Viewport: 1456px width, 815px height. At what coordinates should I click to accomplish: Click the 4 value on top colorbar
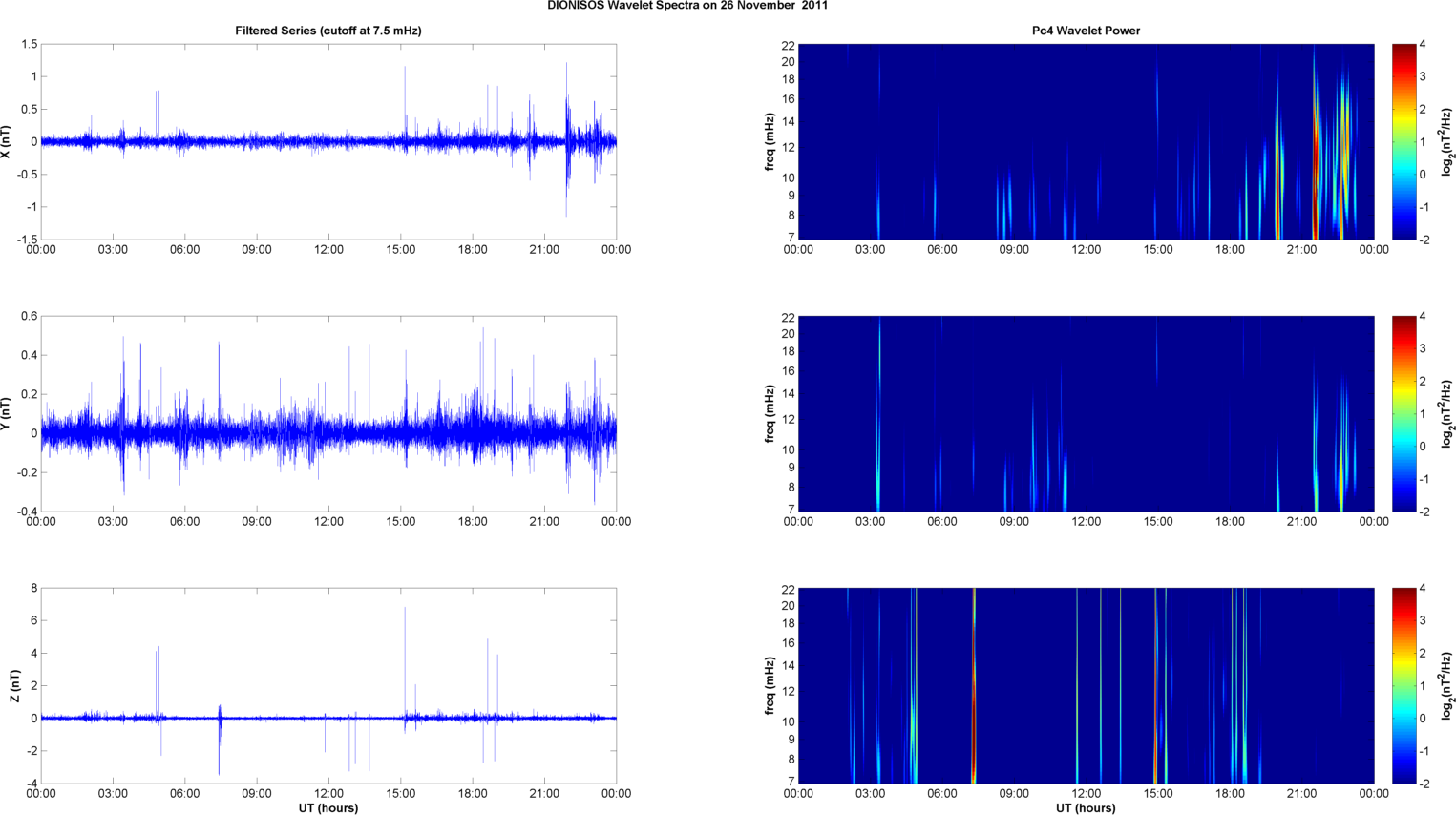(1423, 45)
